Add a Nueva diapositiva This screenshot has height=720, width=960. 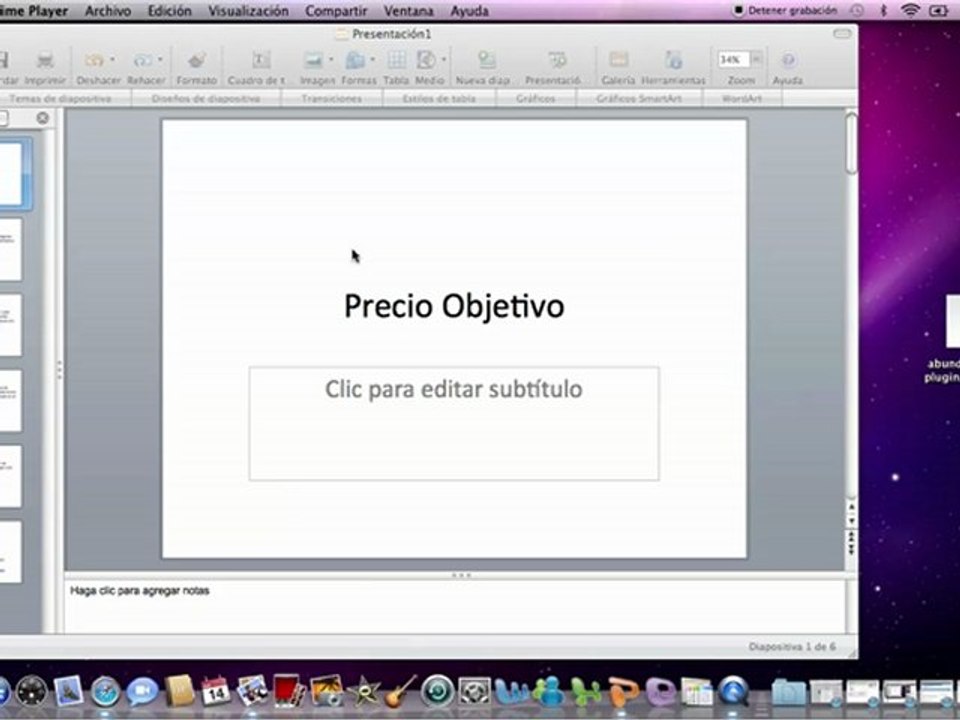[486, 60]
